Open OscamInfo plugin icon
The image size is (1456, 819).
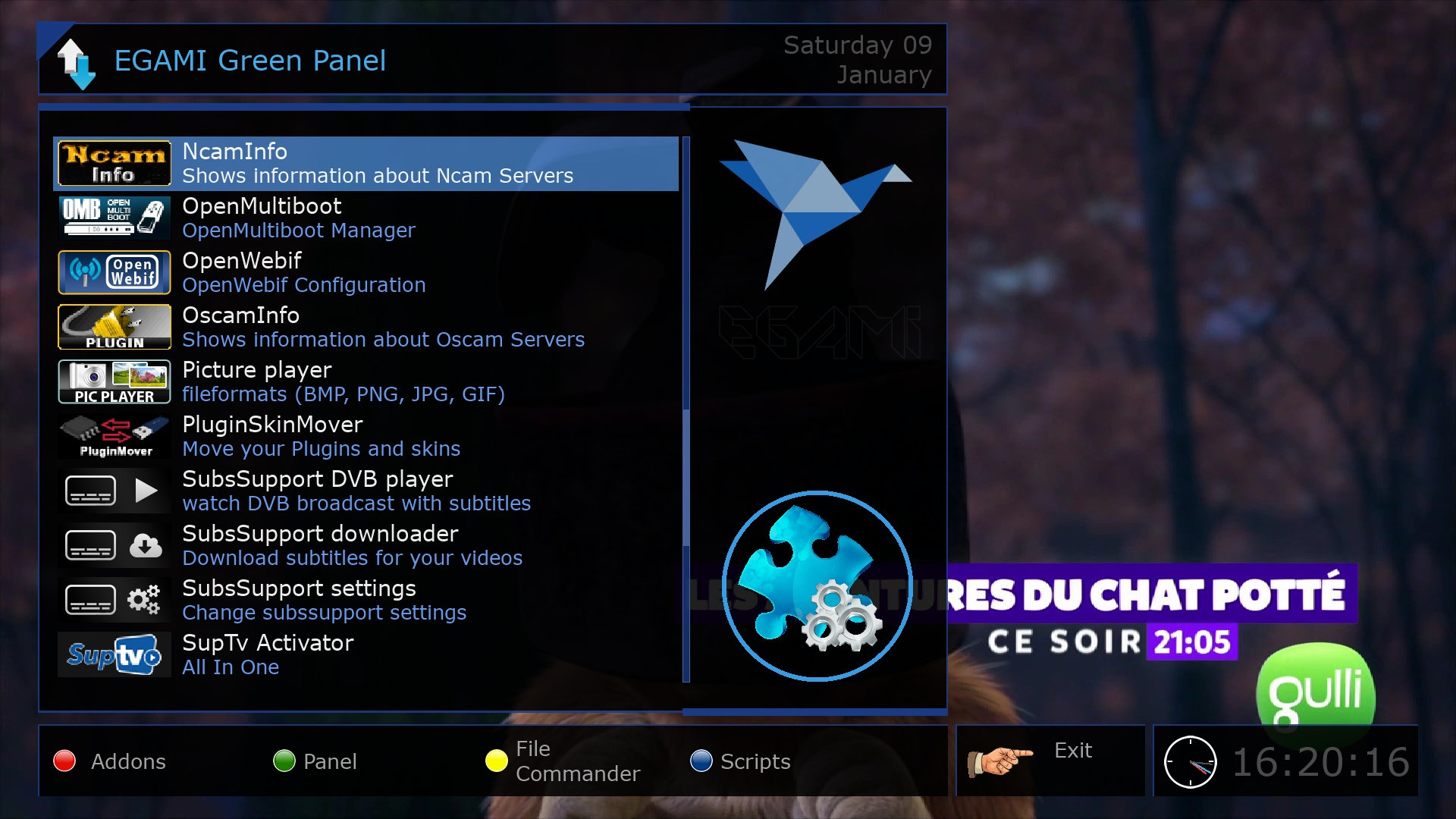[113, 327]
